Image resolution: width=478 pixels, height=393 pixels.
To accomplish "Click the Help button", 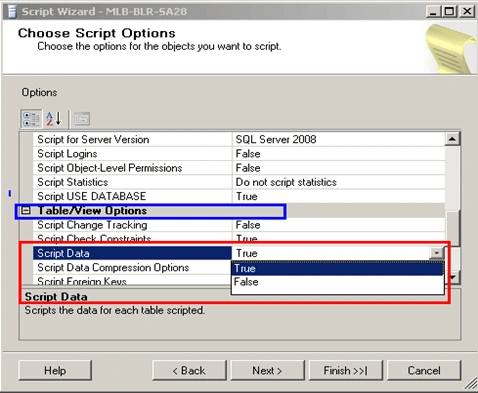I will 55,370.
